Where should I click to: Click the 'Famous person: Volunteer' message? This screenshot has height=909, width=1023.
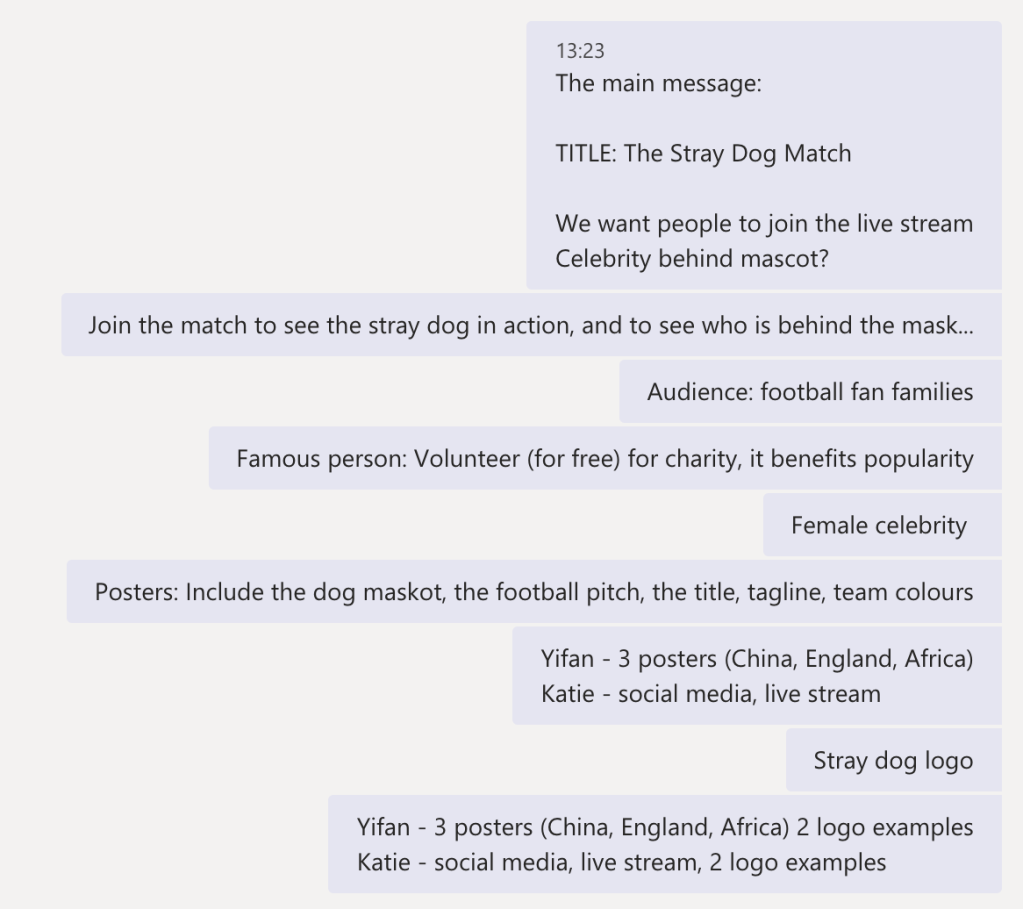tap(604, 459)
